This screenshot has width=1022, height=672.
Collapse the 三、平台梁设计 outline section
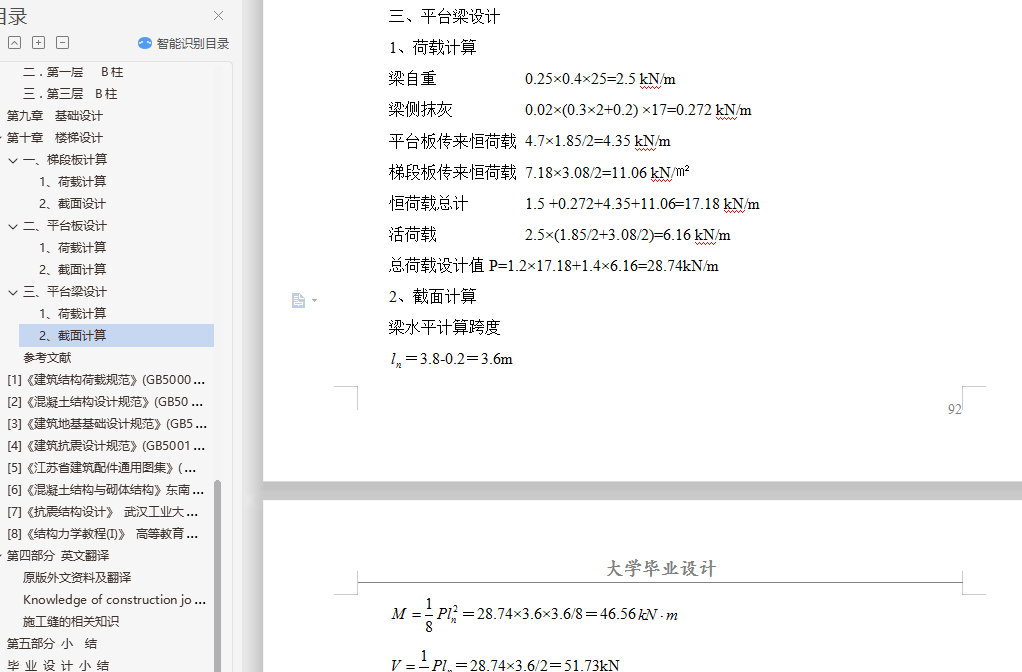pos(13,292)
